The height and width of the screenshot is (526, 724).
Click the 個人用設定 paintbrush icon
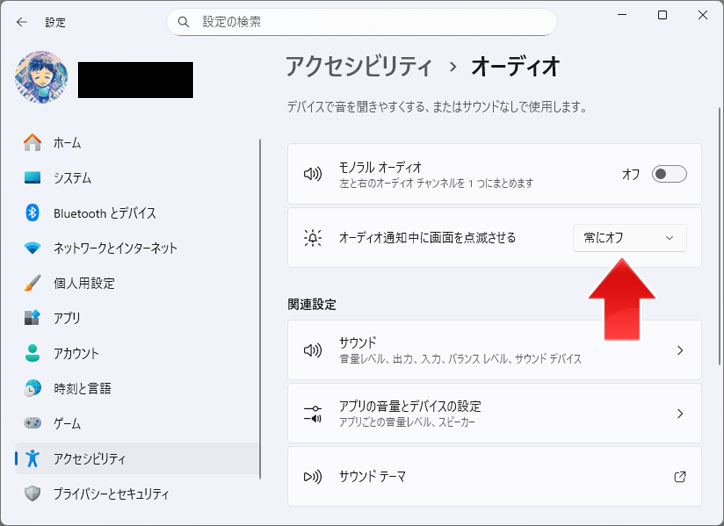tap(33, 283)
